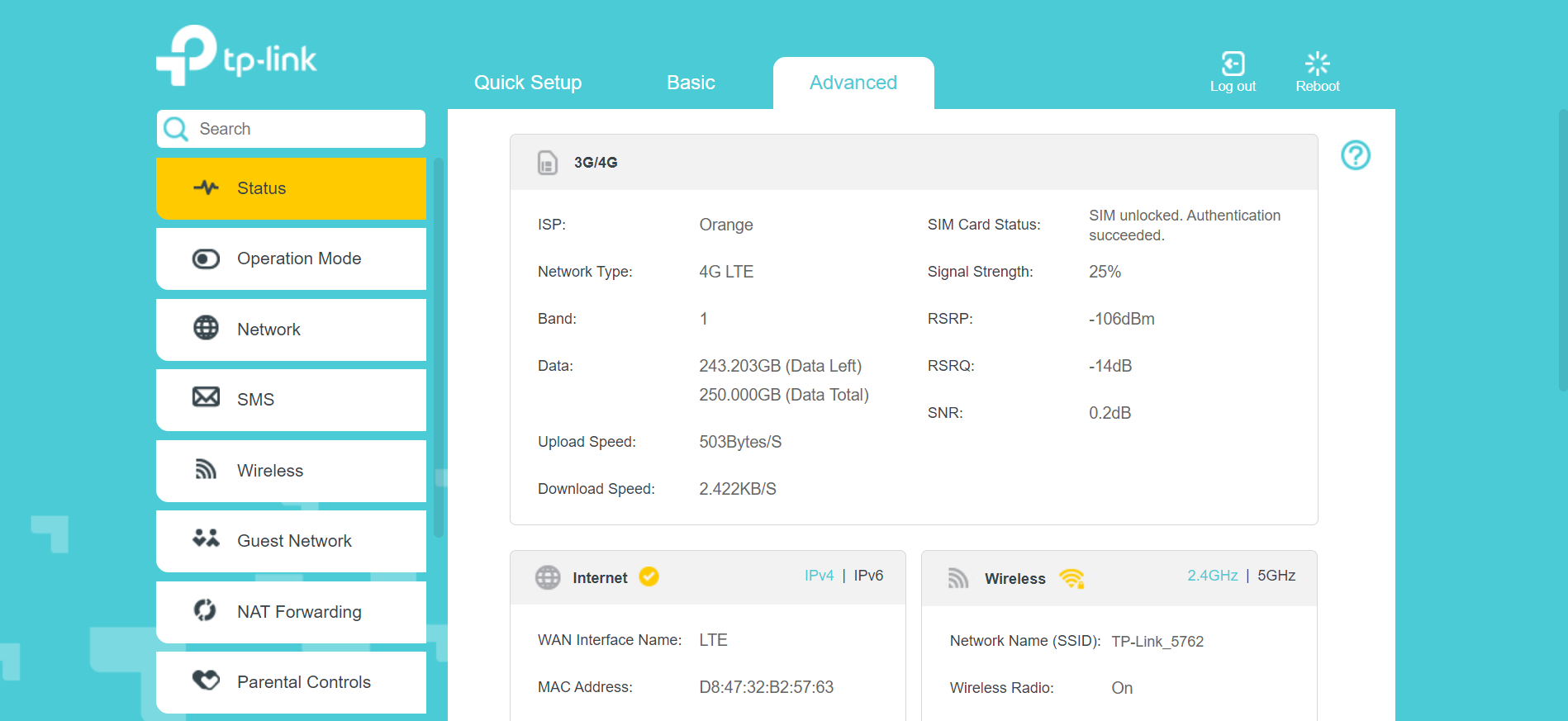Click the NAT Forwarding arrows icon
The height and width of the screenshot is (721, 1568).
(205, 610)
